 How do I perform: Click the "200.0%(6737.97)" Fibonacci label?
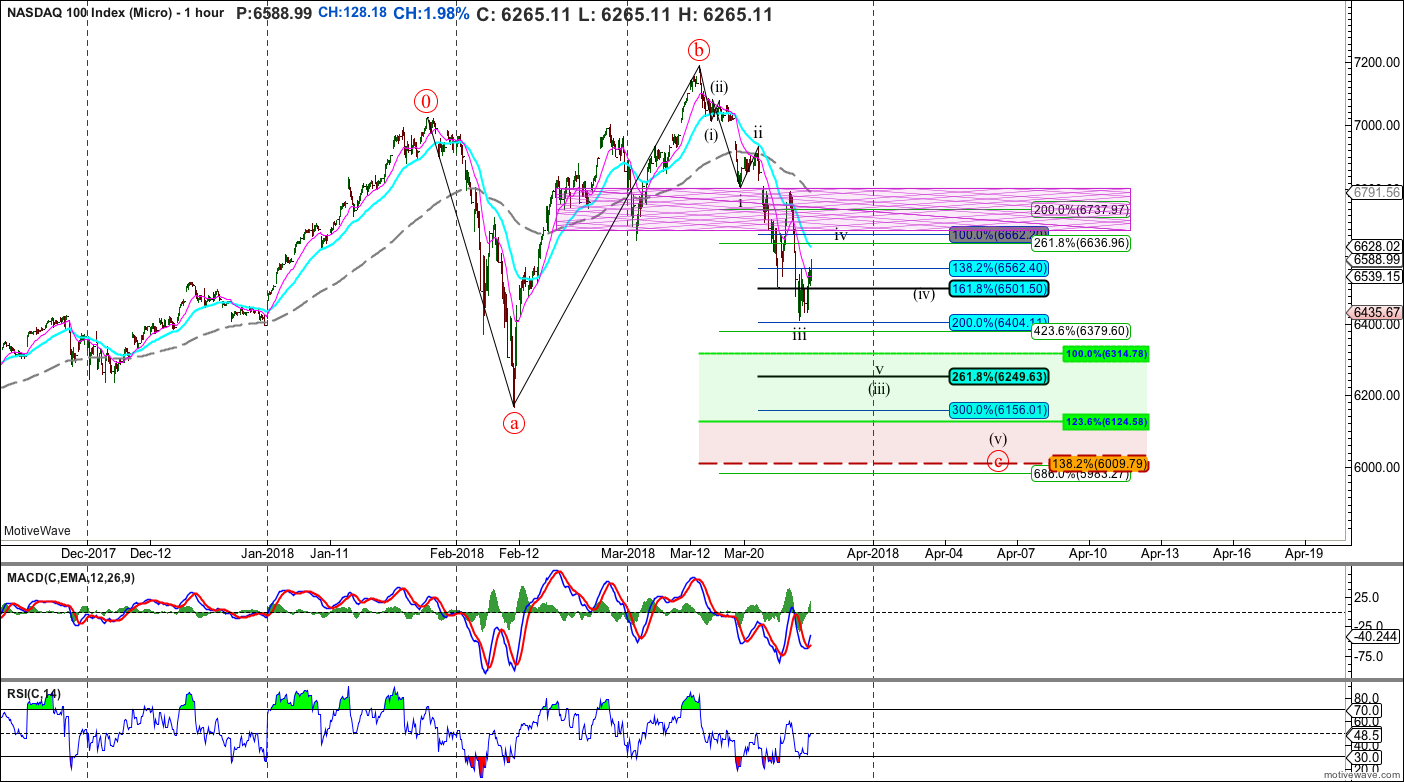point(1081,210)
